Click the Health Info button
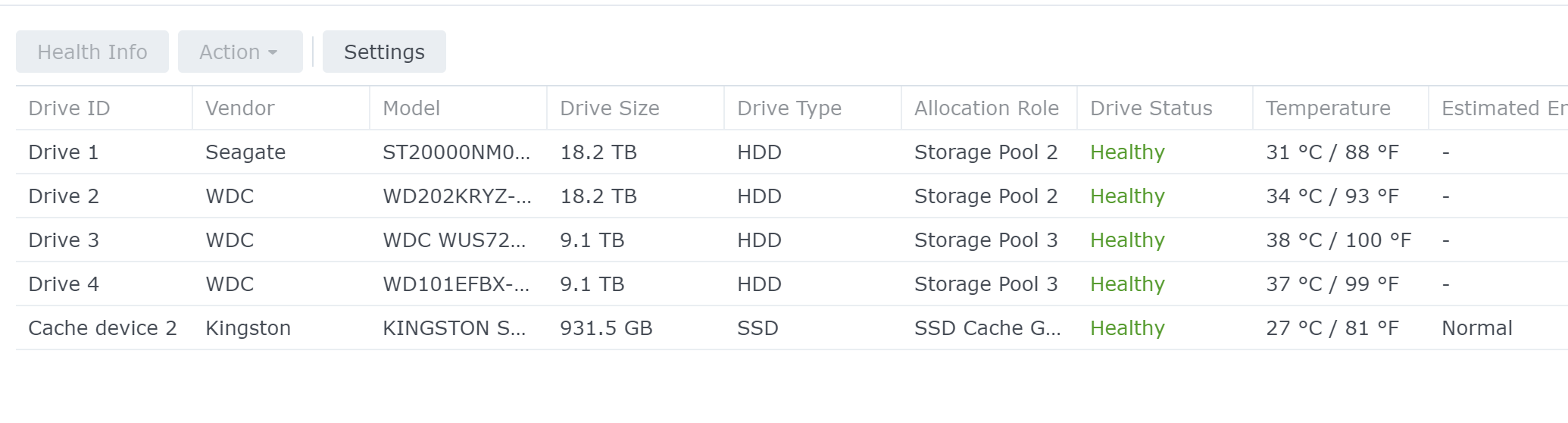 pyautogui.click(x=92, y=52)
